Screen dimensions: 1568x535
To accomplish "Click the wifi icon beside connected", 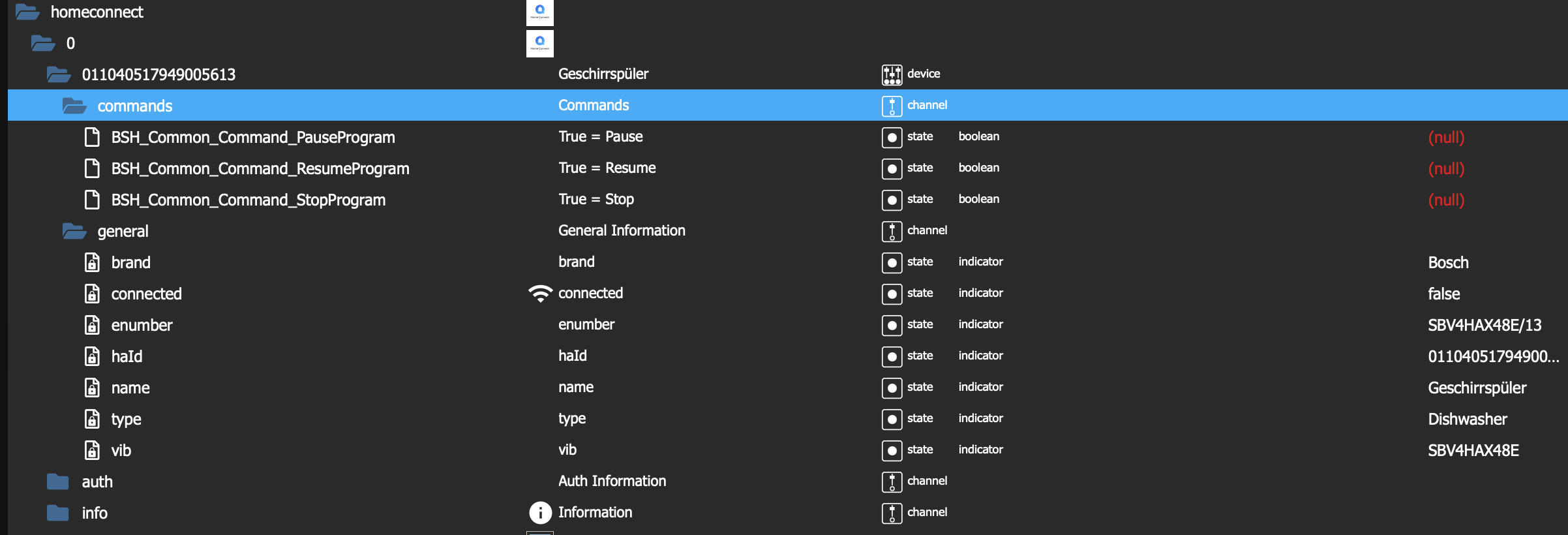I will click(540, 294).
